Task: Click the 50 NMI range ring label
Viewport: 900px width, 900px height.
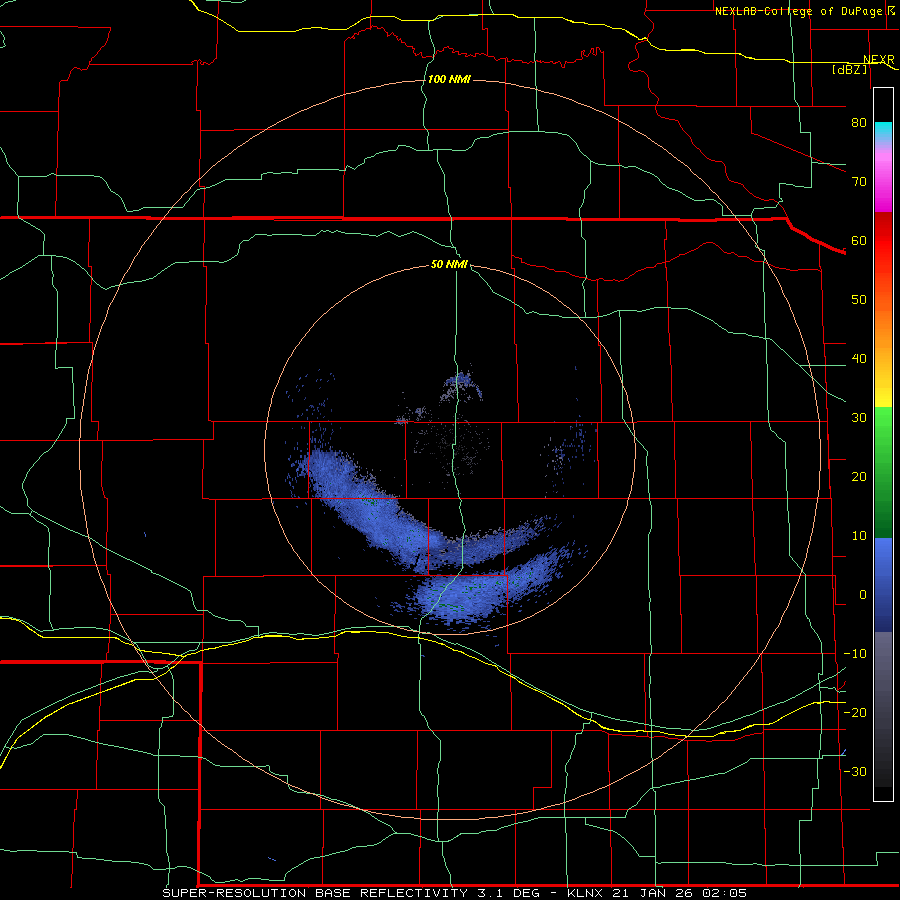Action: click(449, 264)
